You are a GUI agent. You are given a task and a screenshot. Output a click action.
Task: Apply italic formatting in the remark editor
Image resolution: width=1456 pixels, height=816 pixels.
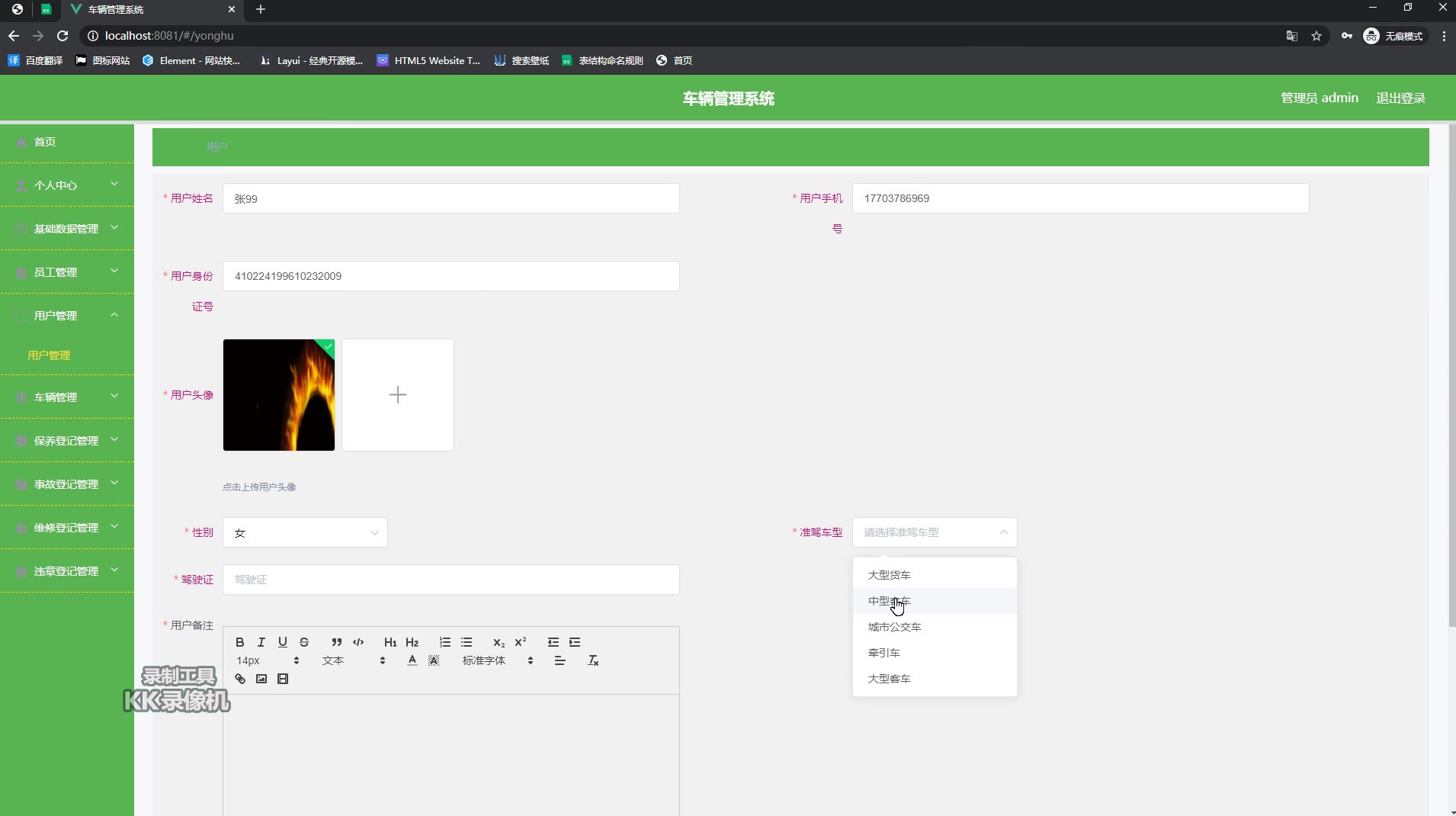coord(260,642)
